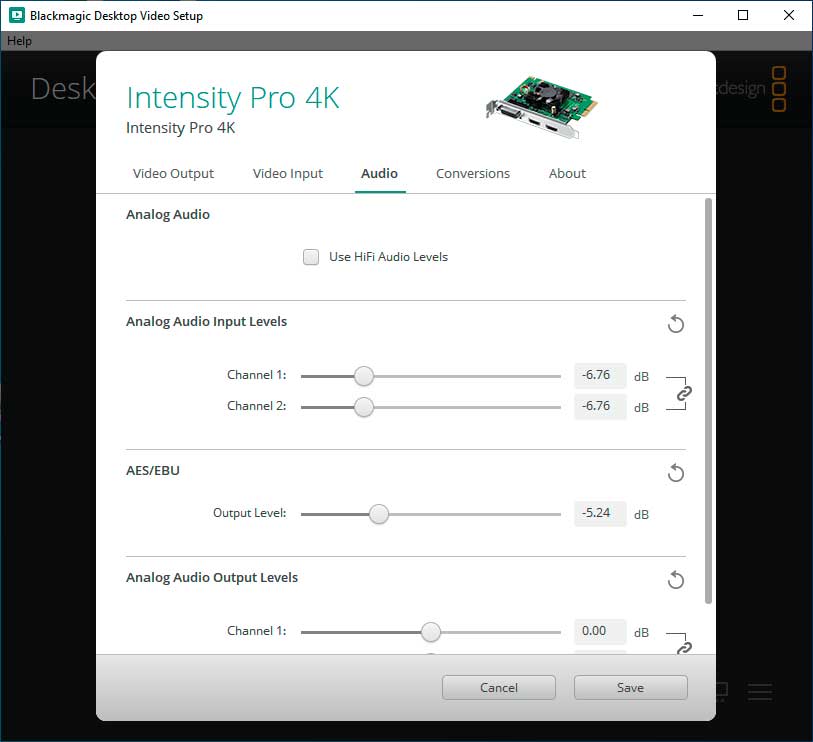Open the Help menu

[x=19, y=40]
